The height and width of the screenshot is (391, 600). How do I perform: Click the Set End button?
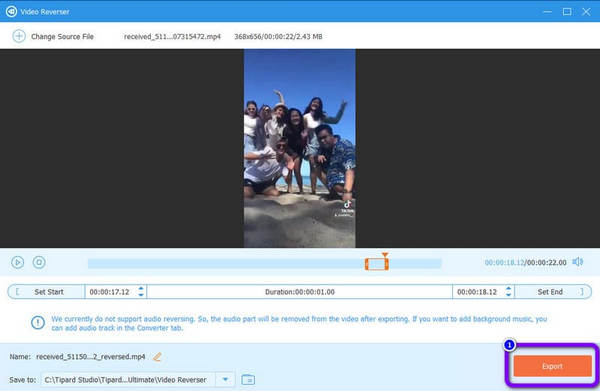(x=553, y=292)
